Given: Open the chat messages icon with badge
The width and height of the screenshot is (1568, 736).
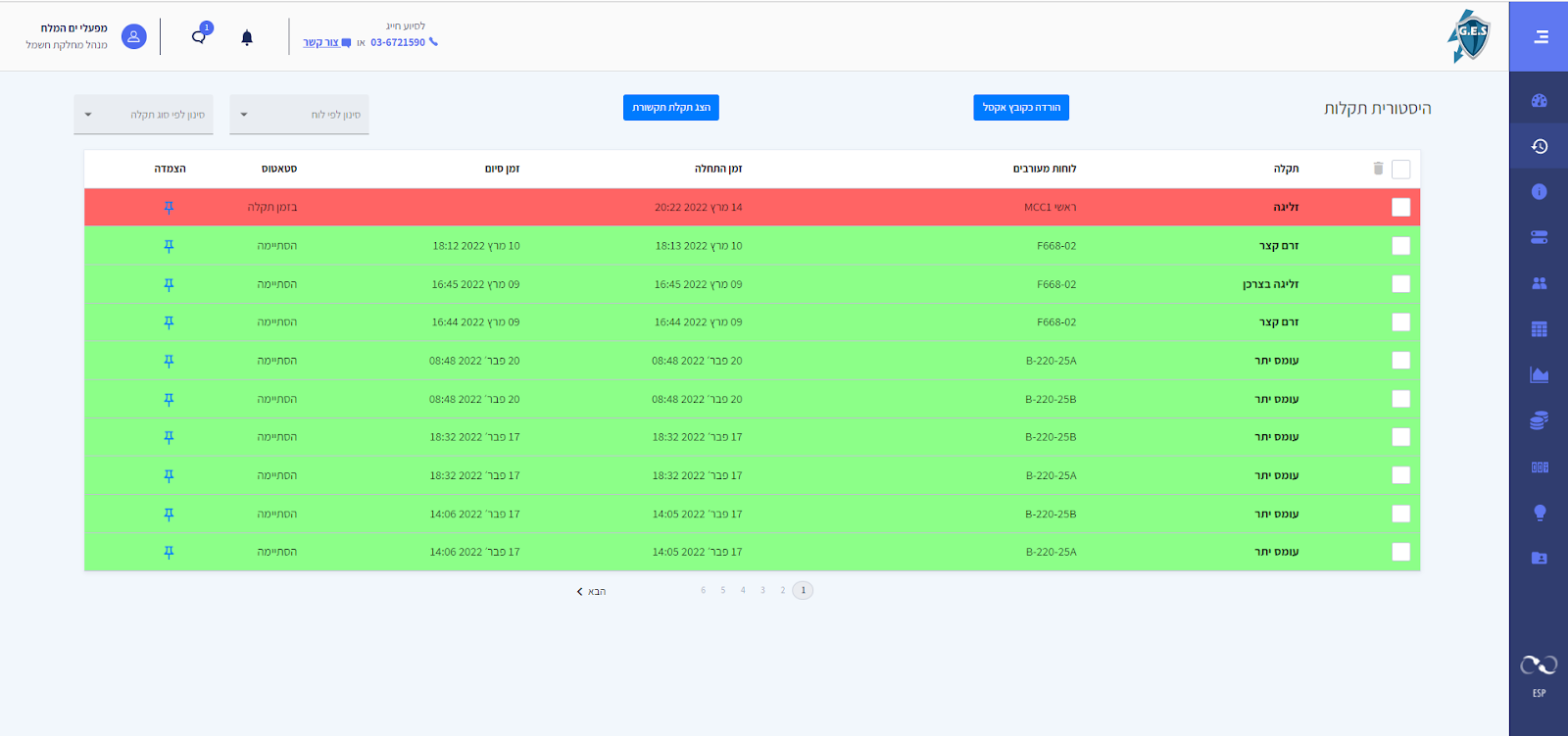Looking at the screenshot, I should pyautogui.click(x=200, y=35).
